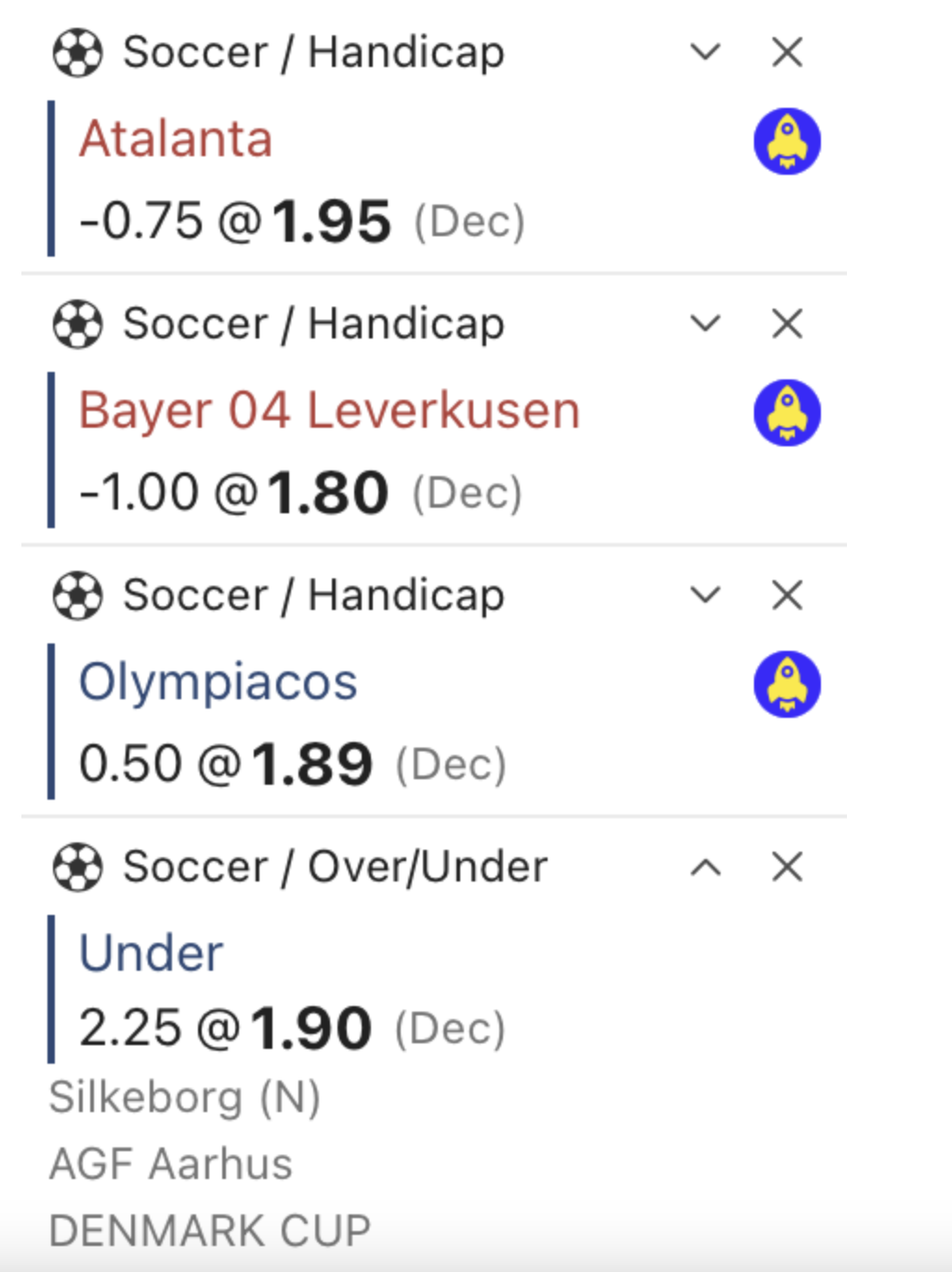Dismiss the Under 2.25 selection
Screen dimensions: 952x1272
coord(786,867)
